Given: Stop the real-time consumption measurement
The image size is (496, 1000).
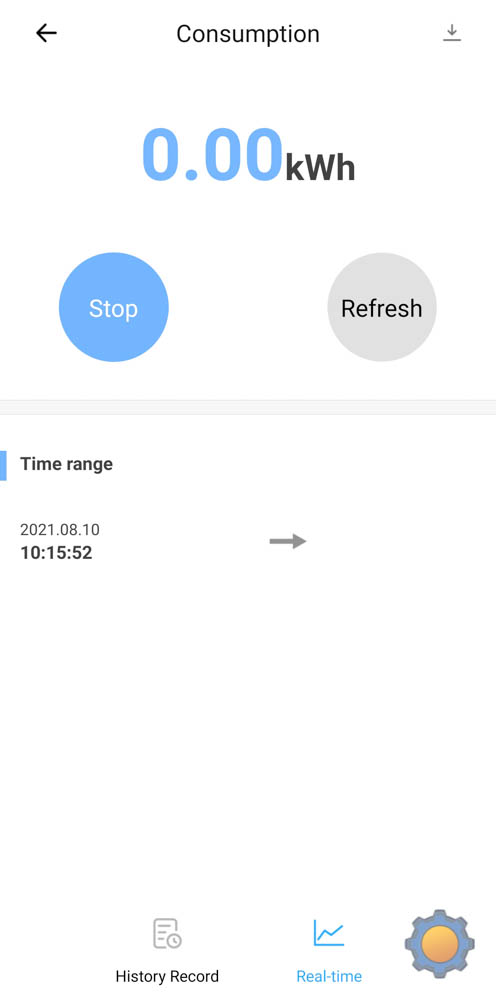Looking at the screenshot, I should 113,307.
